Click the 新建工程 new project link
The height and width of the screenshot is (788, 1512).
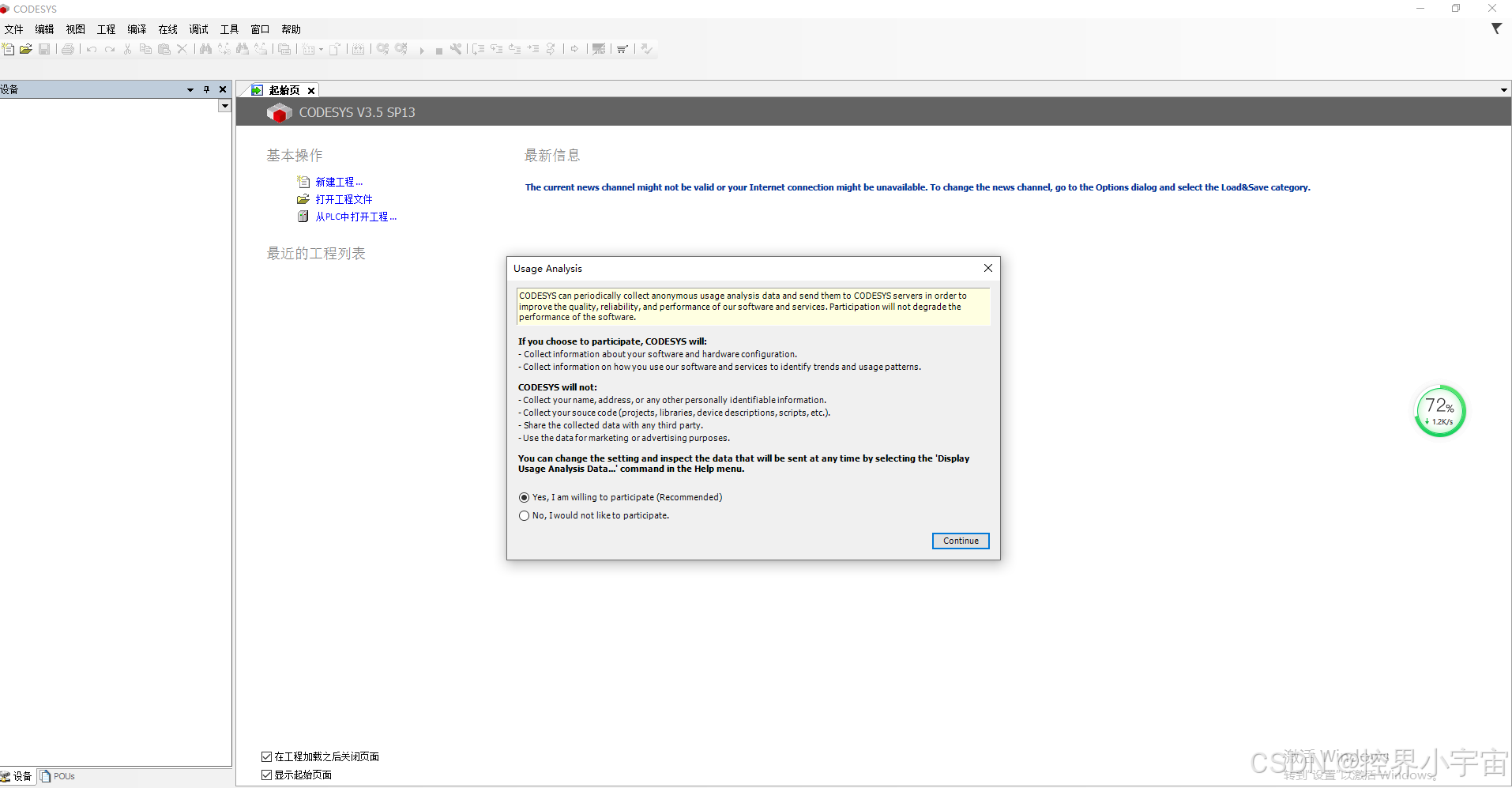[x=339, y=182]
